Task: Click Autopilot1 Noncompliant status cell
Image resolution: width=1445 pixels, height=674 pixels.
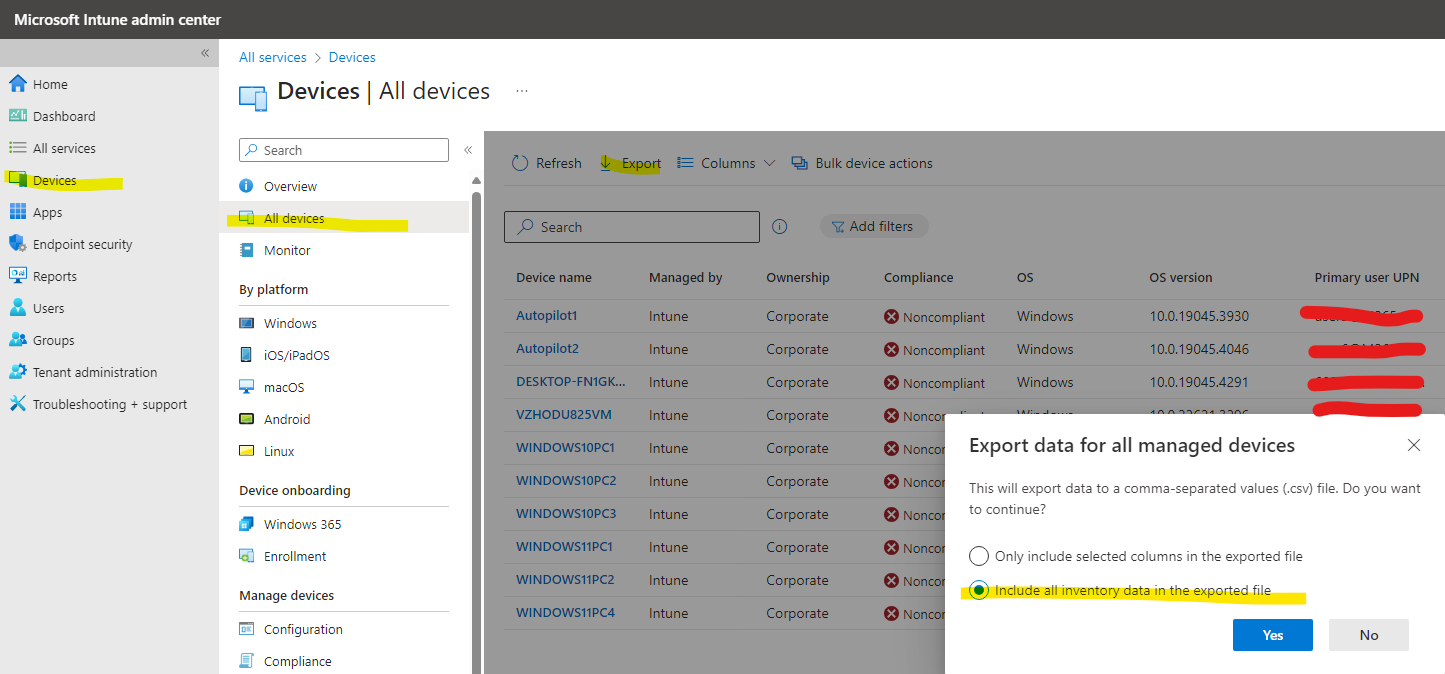Action: [935, 316]
